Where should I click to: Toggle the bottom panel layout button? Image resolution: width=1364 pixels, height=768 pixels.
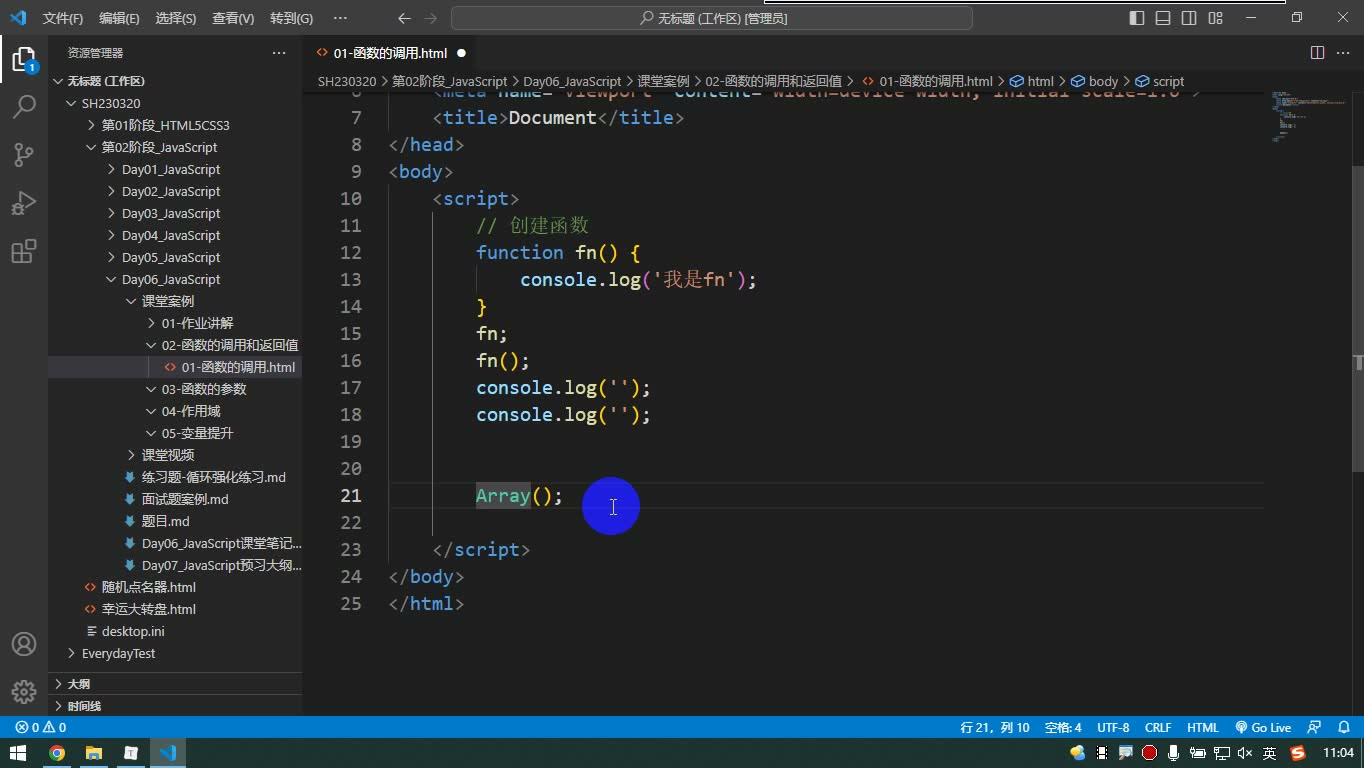point(1163,18)
